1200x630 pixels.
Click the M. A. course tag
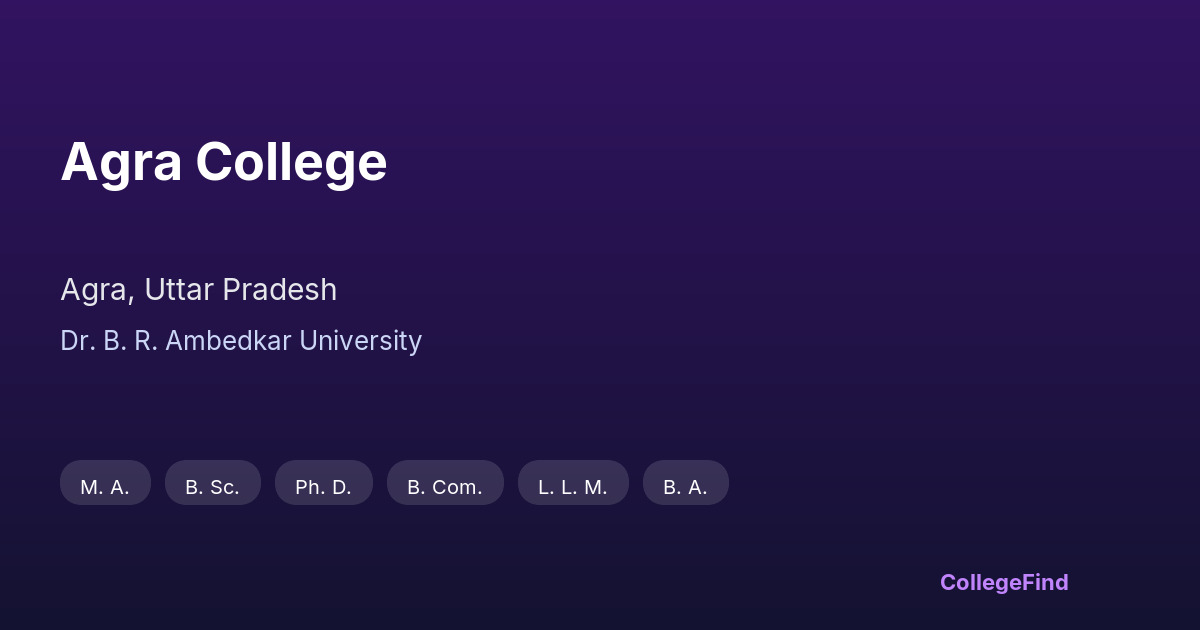click(105, 483)
